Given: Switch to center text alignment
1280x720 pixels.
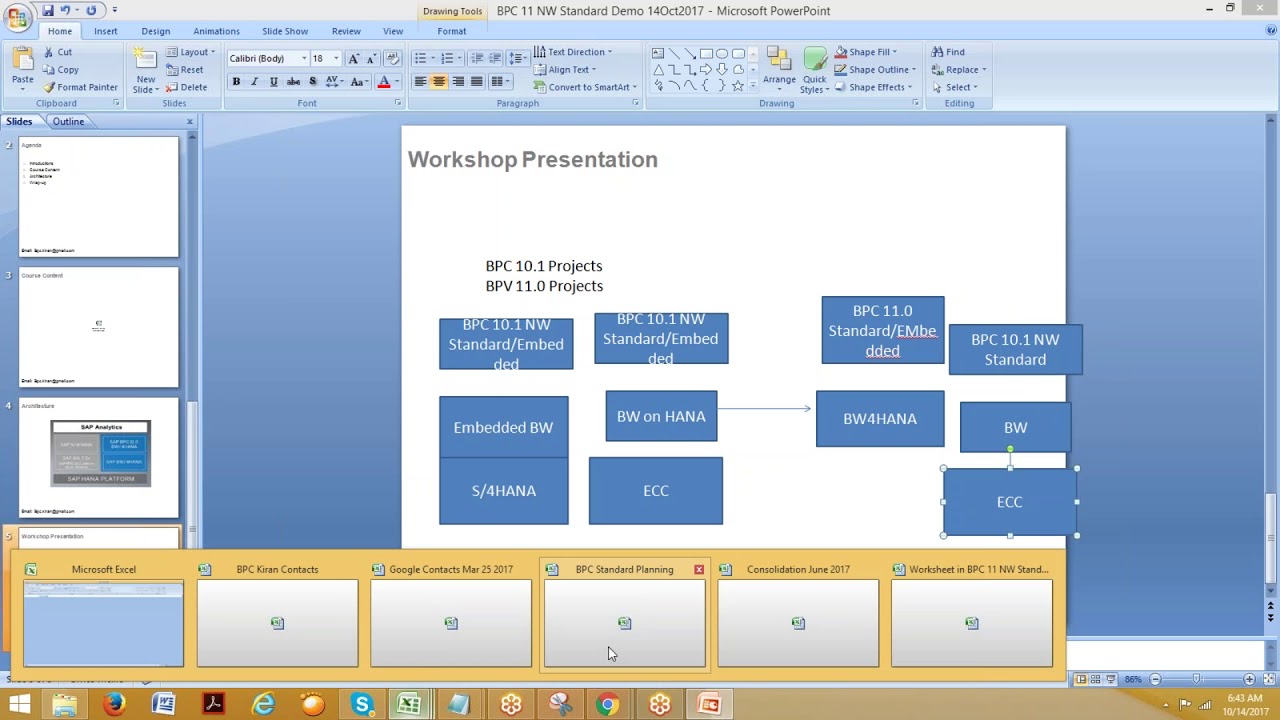Looking at the screenshot, I should tap(439, 82).
